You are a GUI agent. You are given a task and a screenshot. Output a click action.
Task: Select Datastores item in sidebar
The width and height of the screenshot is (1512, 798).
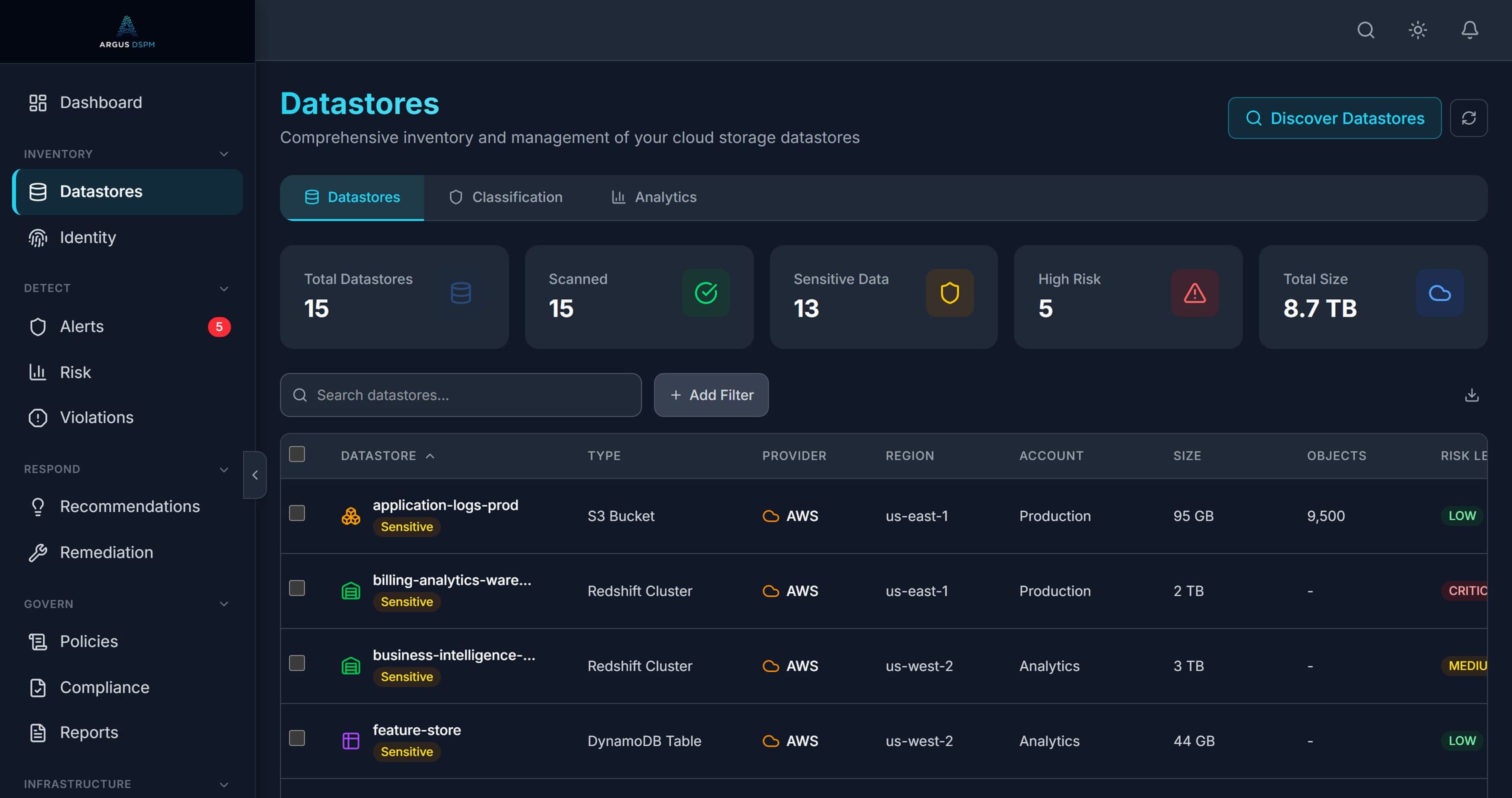coord(127,191)
